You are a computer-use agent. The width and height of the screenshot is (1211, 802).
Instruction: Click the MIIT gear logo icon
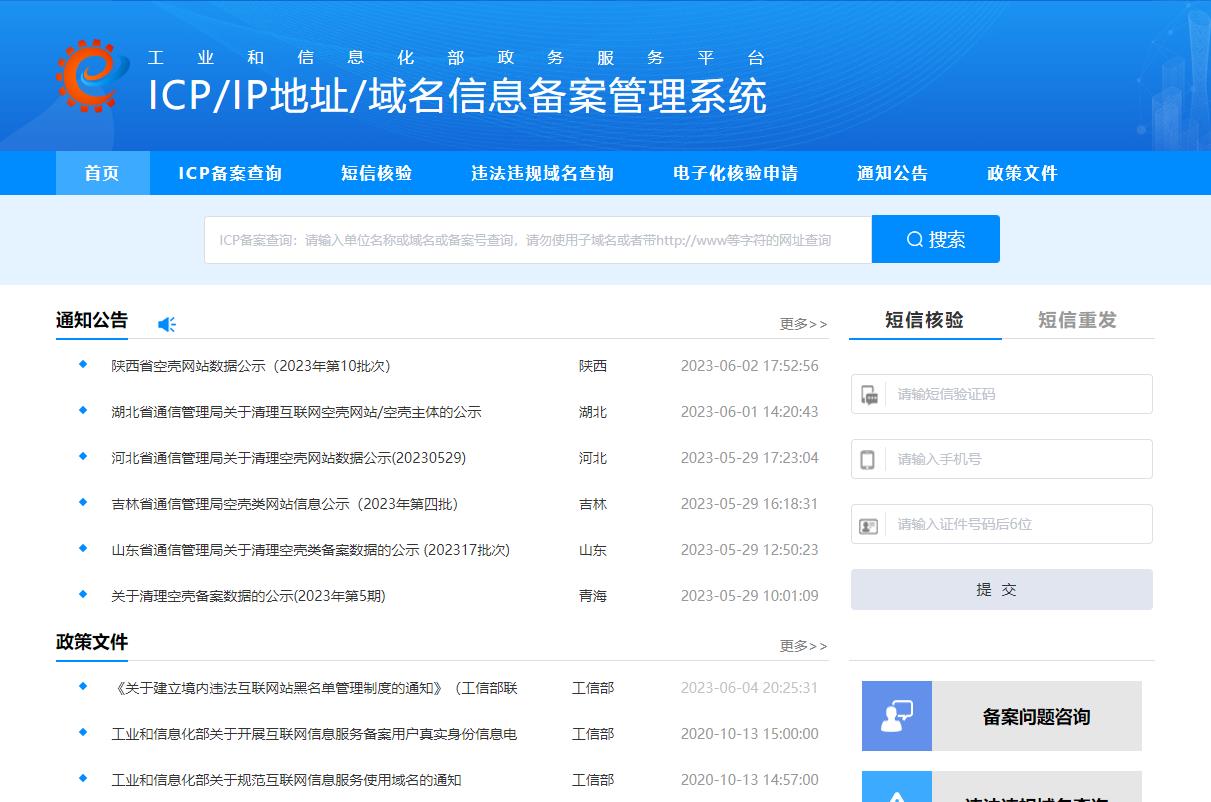point(92,75)
